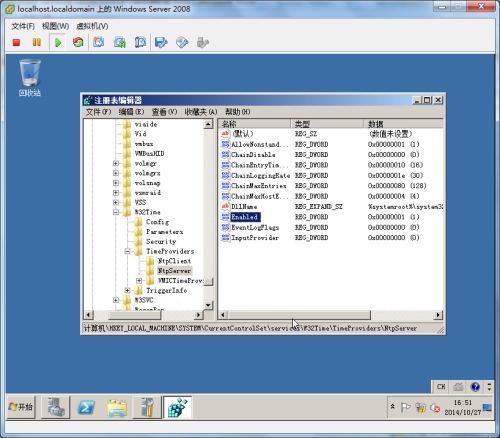Viewport: 500px width, 438px height.
Task: Click the USB device connect icon
Action: tap(203, 42)
